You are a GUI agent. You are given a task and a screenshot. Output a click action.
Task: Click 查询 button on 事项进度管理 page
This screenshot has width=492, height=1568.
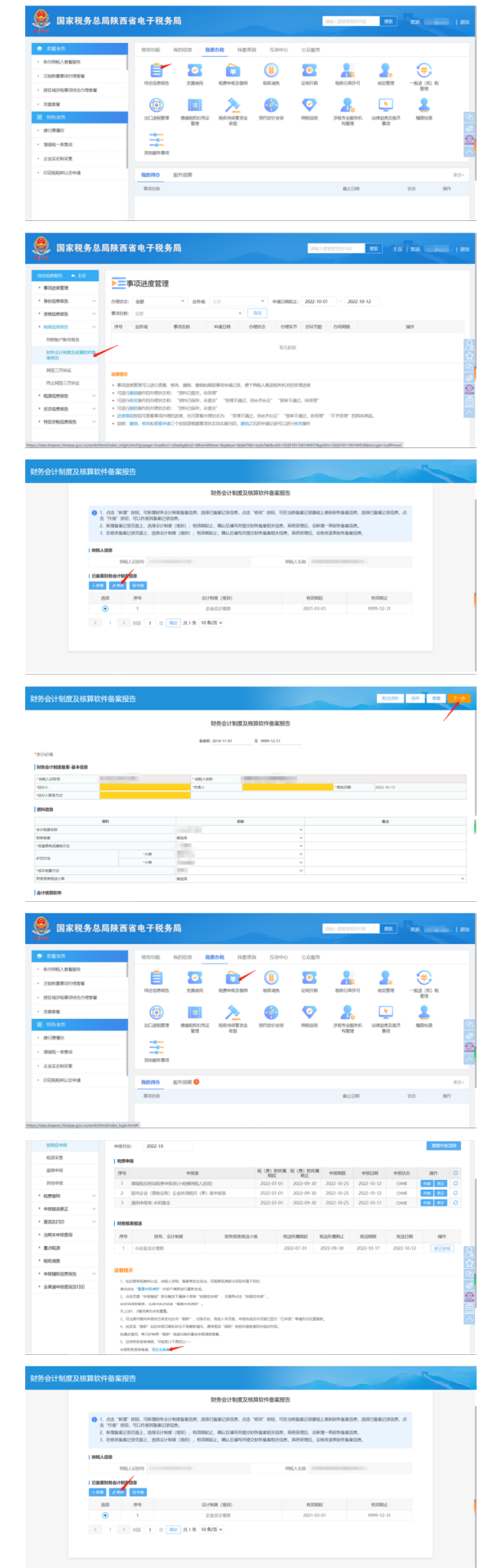pyautogui.click(x=257, y=313)
